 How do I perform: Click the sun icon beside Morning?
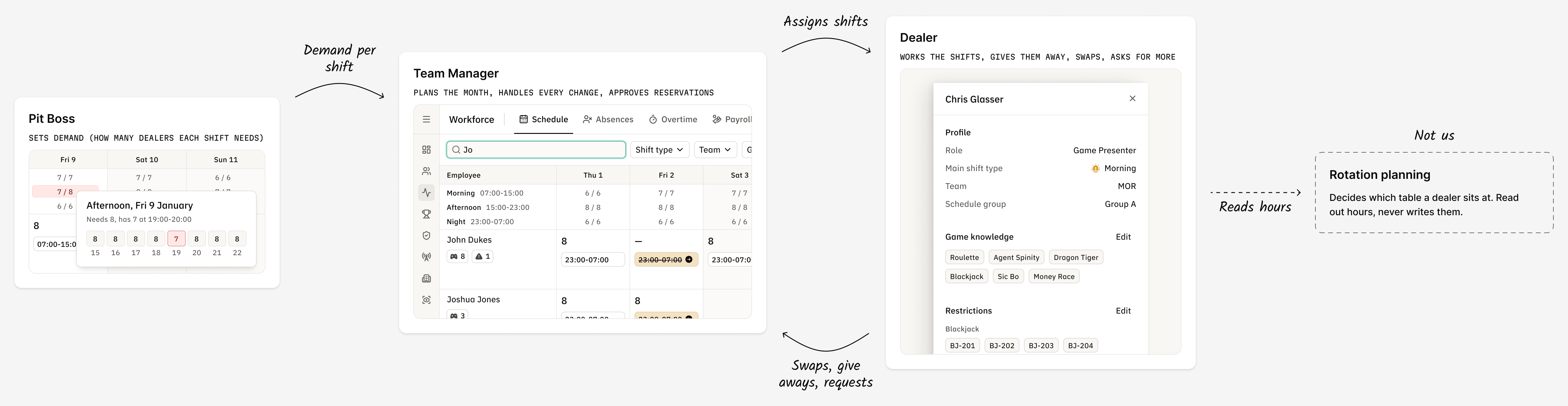pyautogui.click(x=1095, y=169)
